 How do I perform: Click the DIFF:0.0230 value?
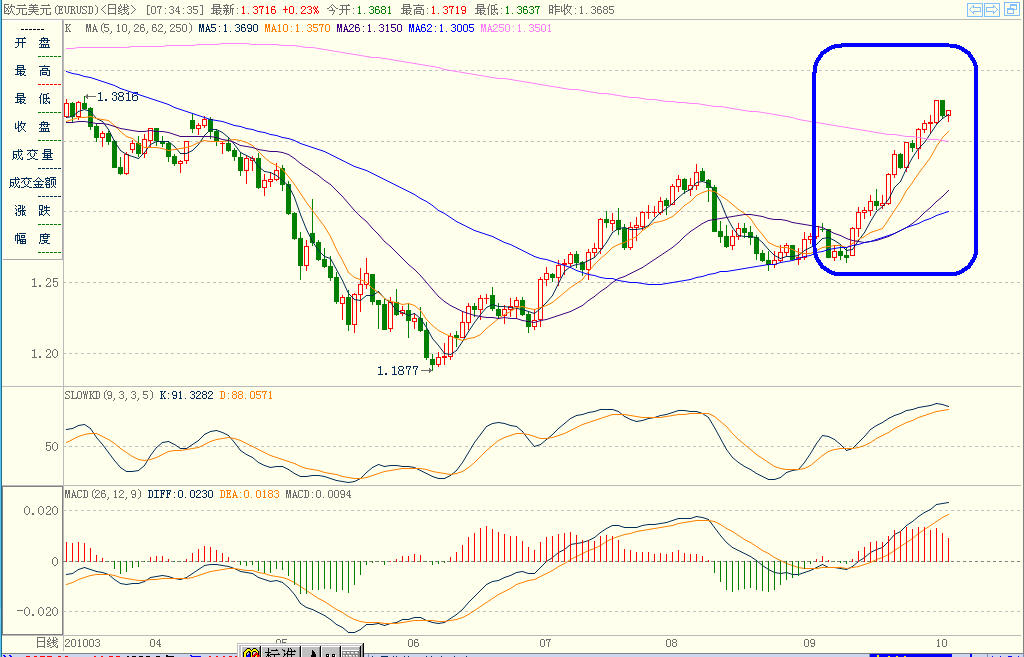pyautogui.click(x=181, y=494)
